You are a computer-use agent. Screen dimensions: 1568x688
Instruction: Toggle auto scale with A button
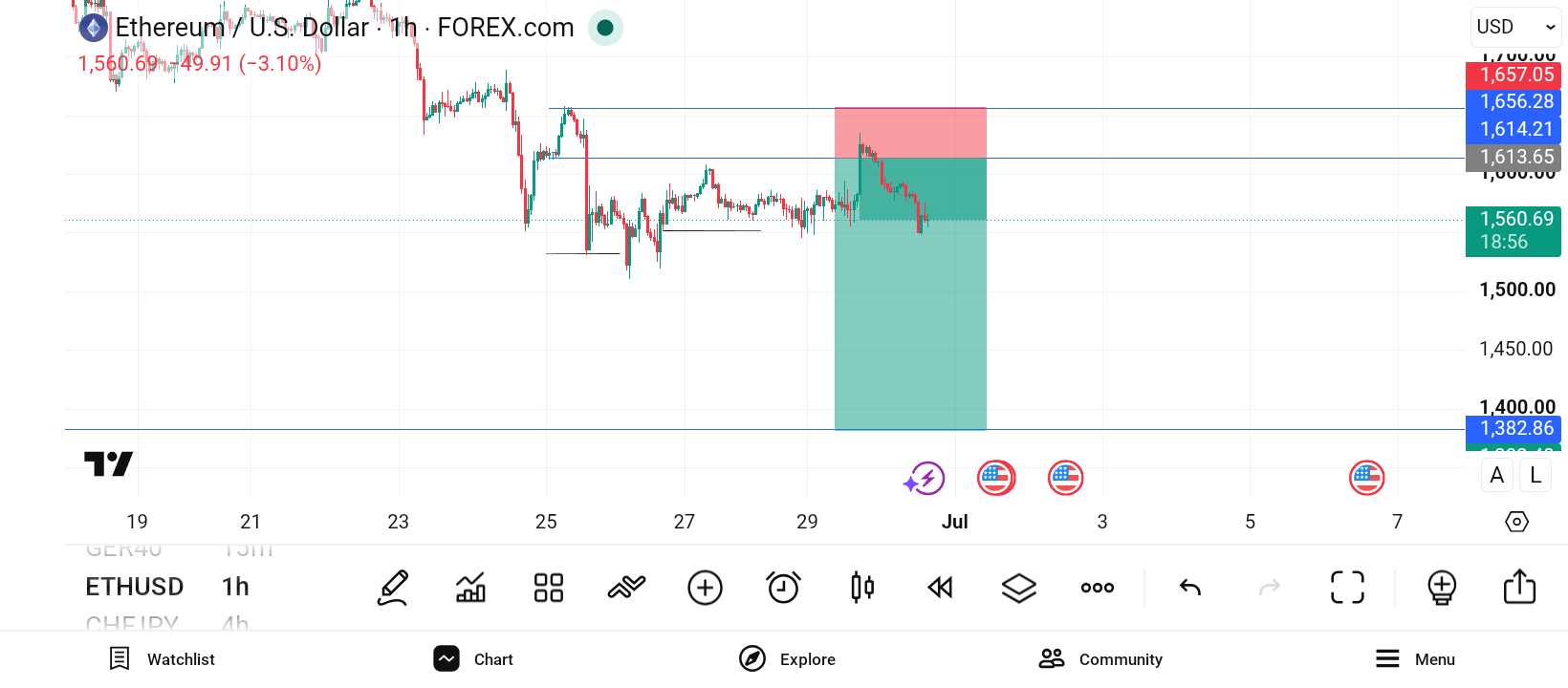pyautogui.click(x=1497, y=475)
